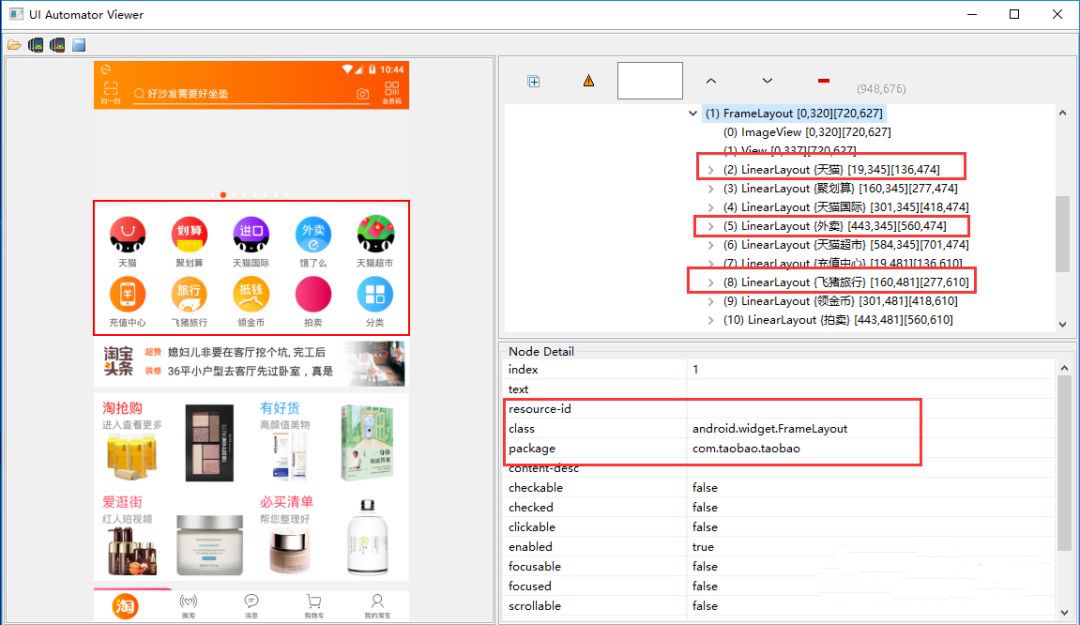This screenshot has width=1080, height=625.
Task: Expand the (10) LinearLayout 拍卖 node
Action: click(710, 320)
